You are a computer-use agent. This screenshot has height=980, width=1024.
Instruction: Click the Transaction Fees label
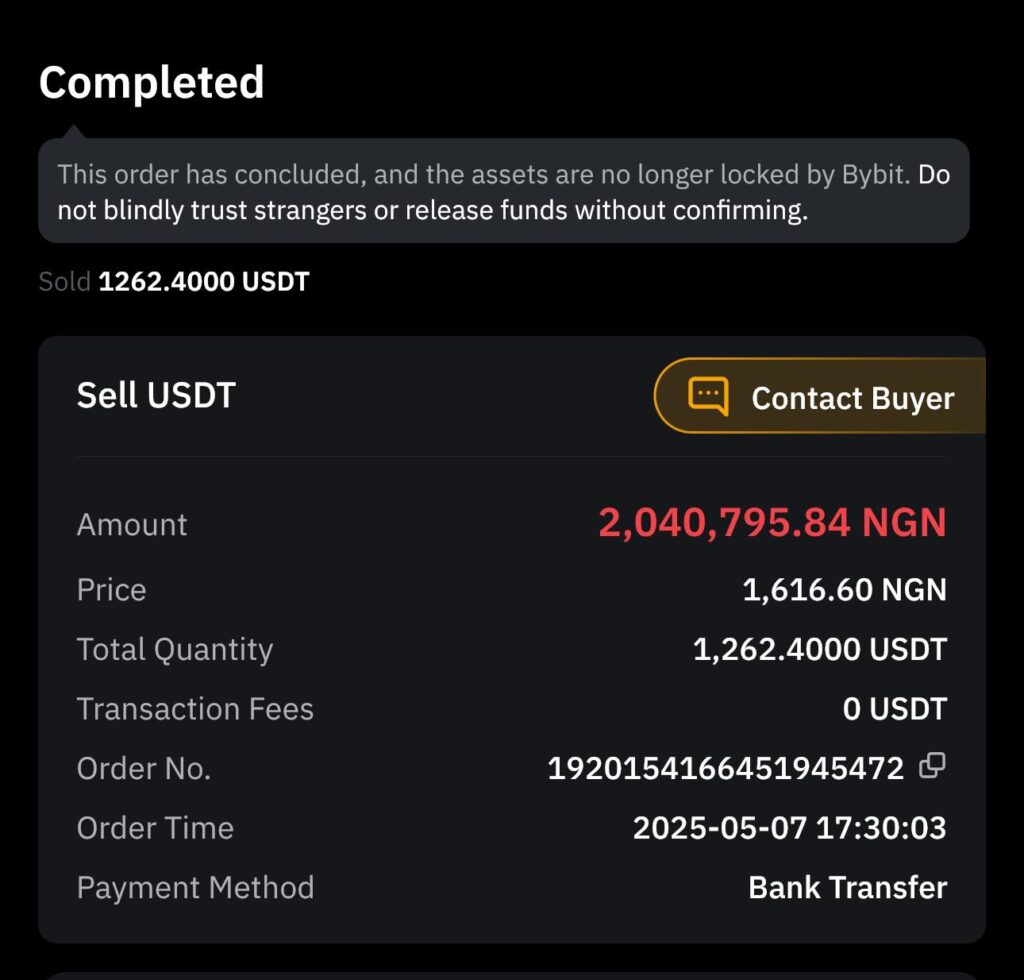point(195,709)
